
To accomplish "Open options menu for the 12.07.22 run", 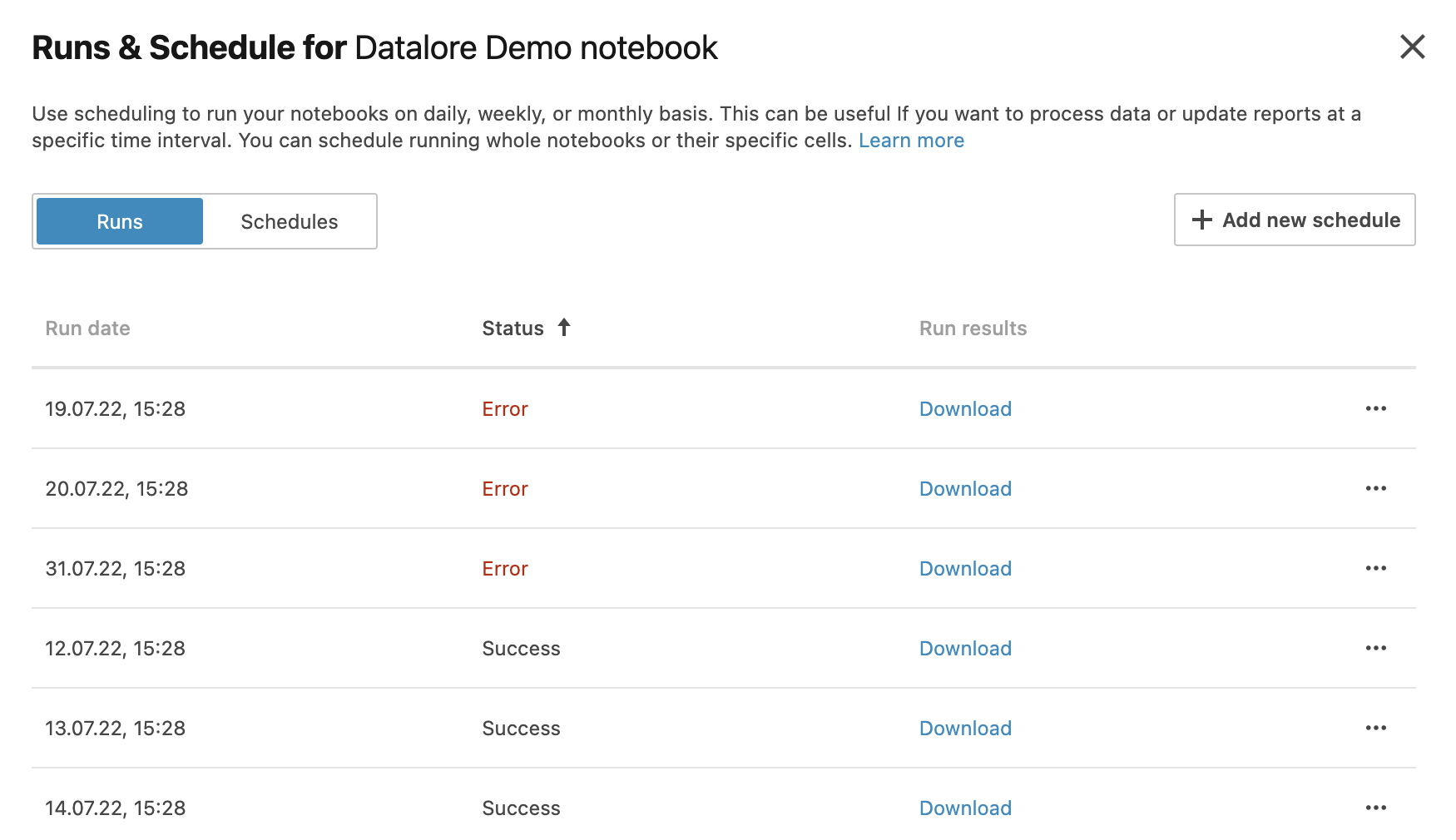I will tap(1376, 648).
